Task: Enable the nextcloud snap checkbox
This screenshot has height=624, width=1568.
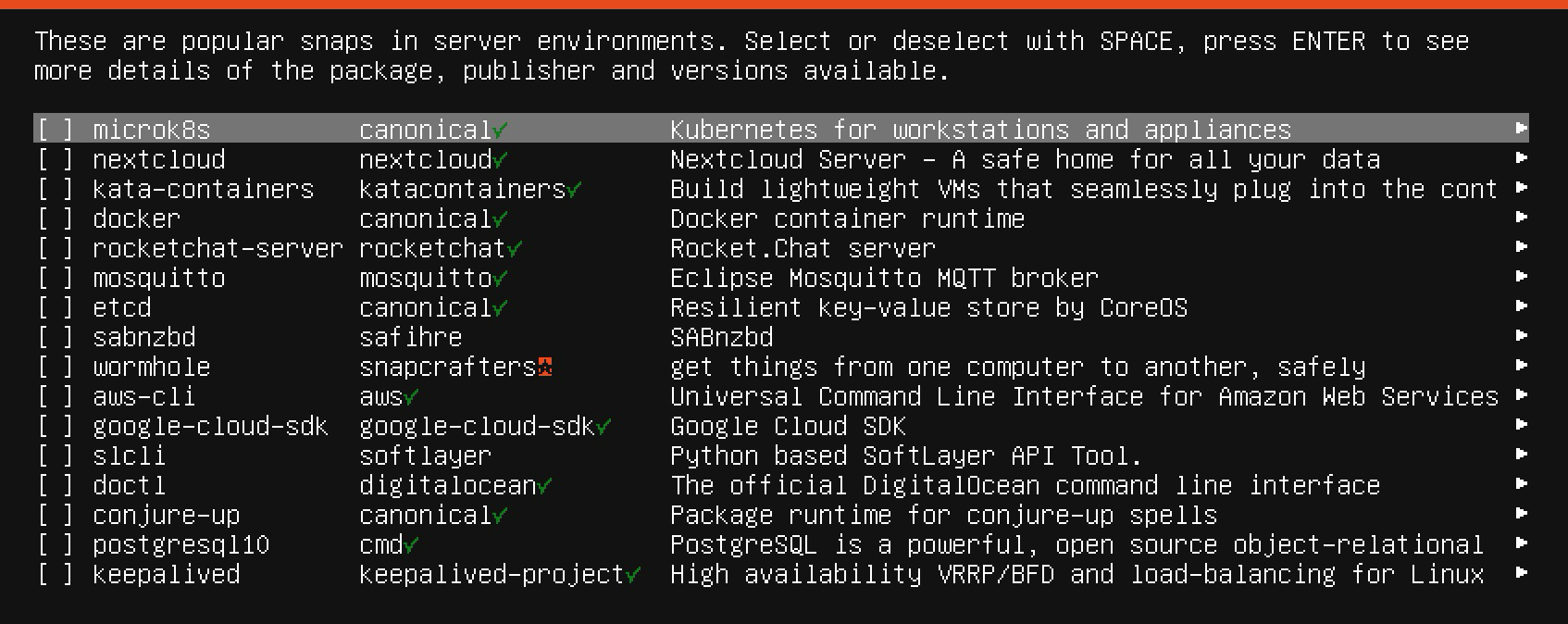Action: (55, 159)
